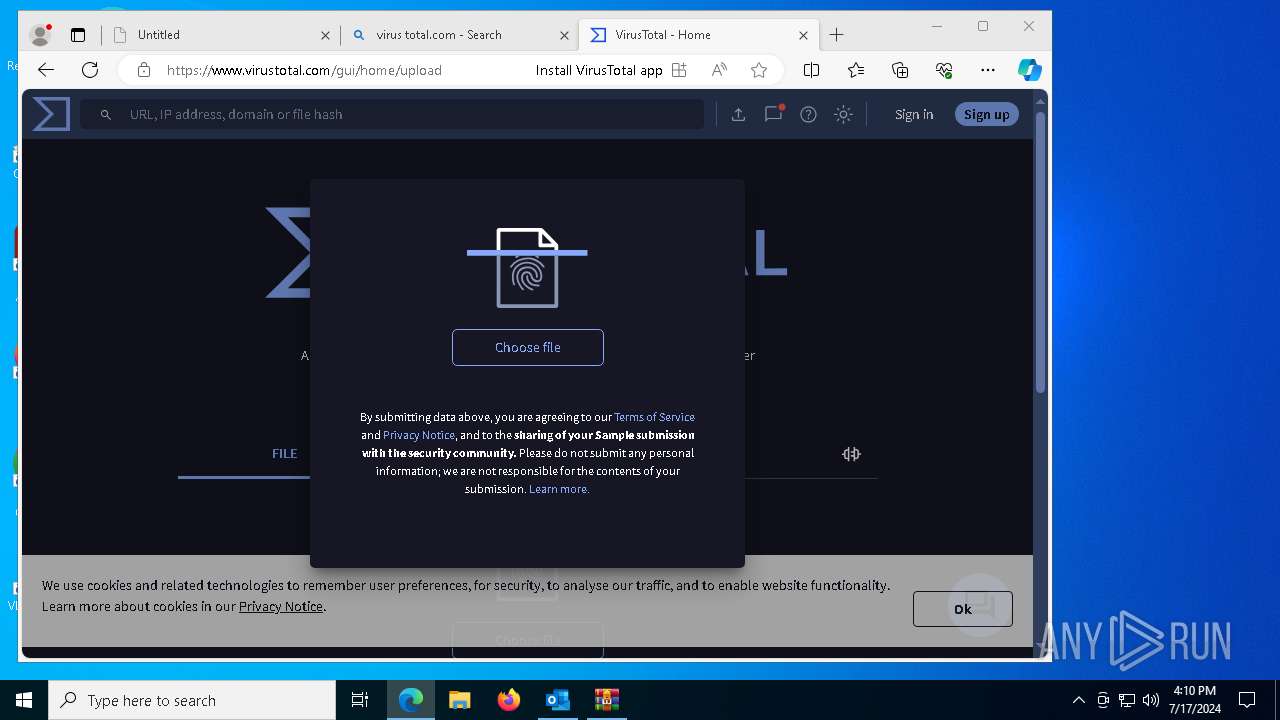Go back with browser back arrow
This screenshot has height=720, width=1280.
click(45, 70)
